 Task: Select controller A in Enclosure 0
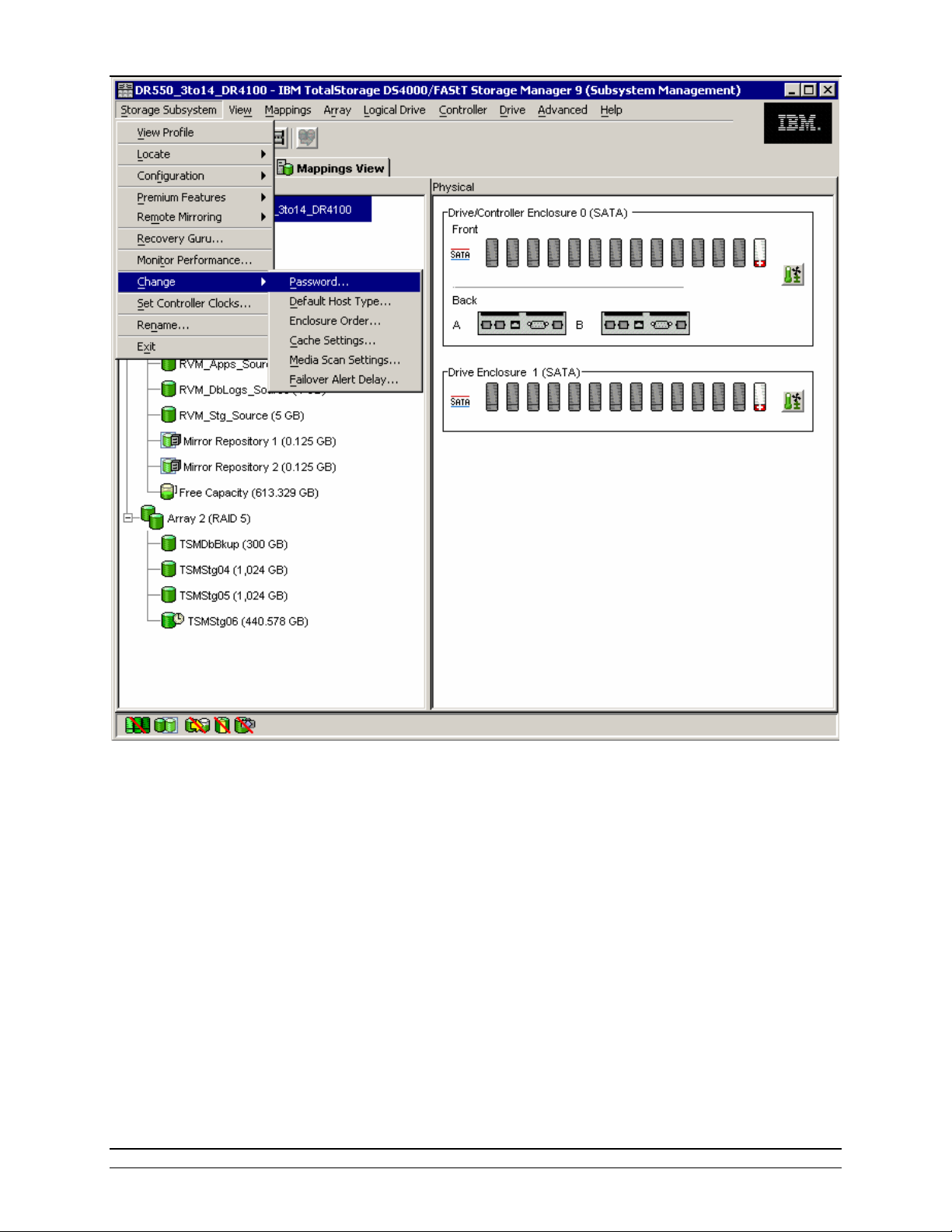point(521,323)
